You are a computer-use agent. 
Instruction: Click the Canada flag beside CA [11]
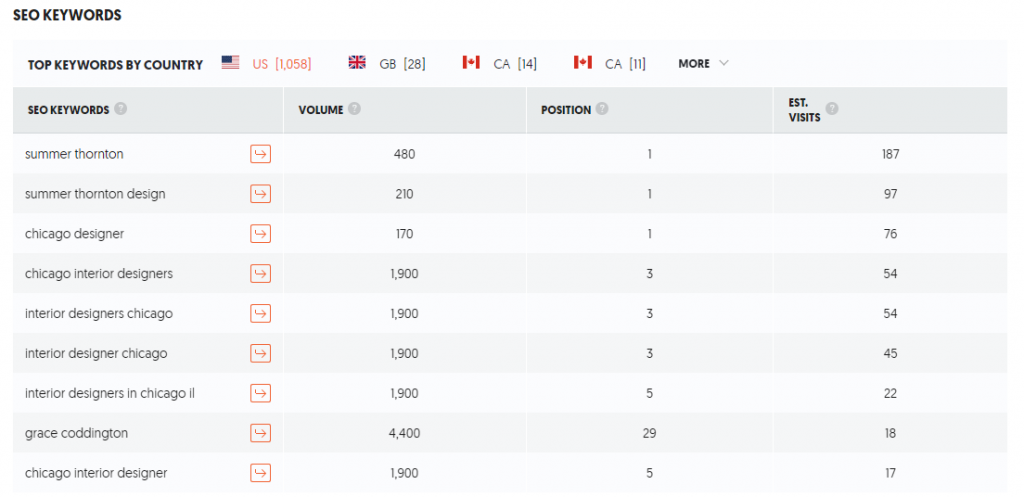click(x=583, y=63)
